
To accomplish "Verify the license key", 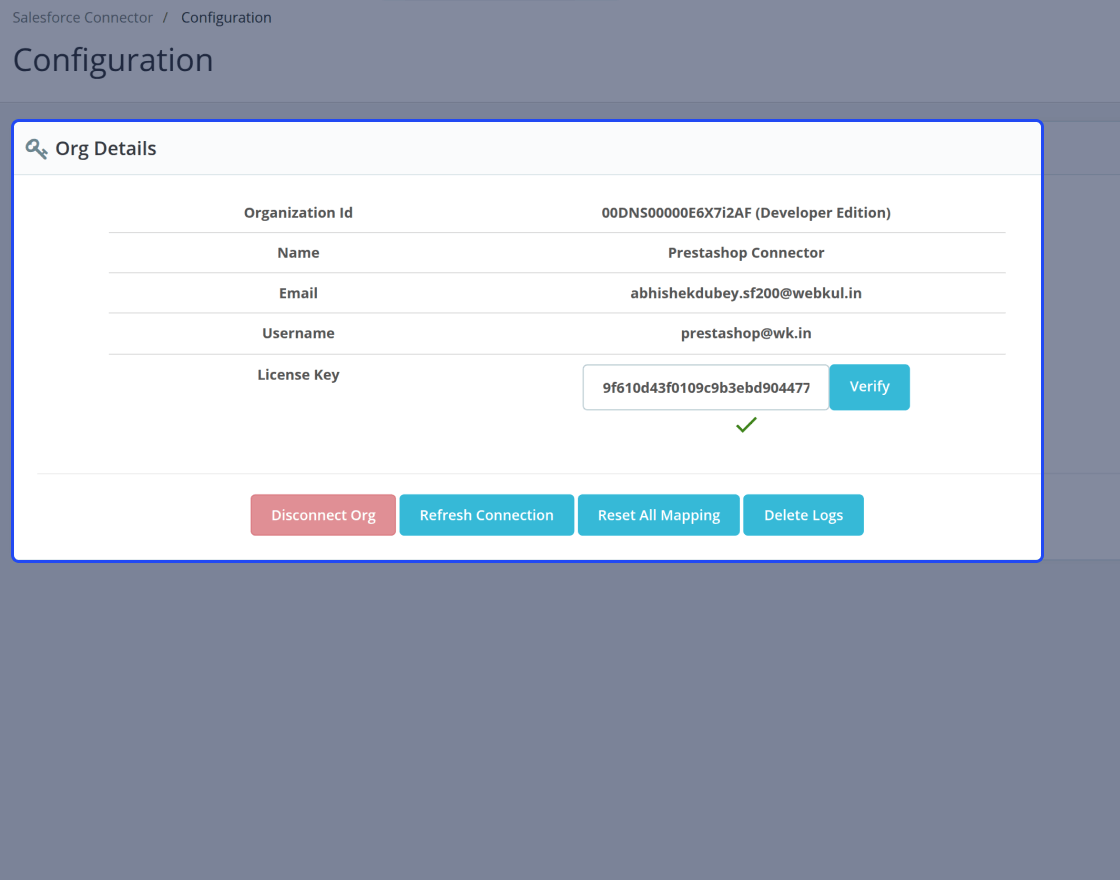I will click(869, 387).
